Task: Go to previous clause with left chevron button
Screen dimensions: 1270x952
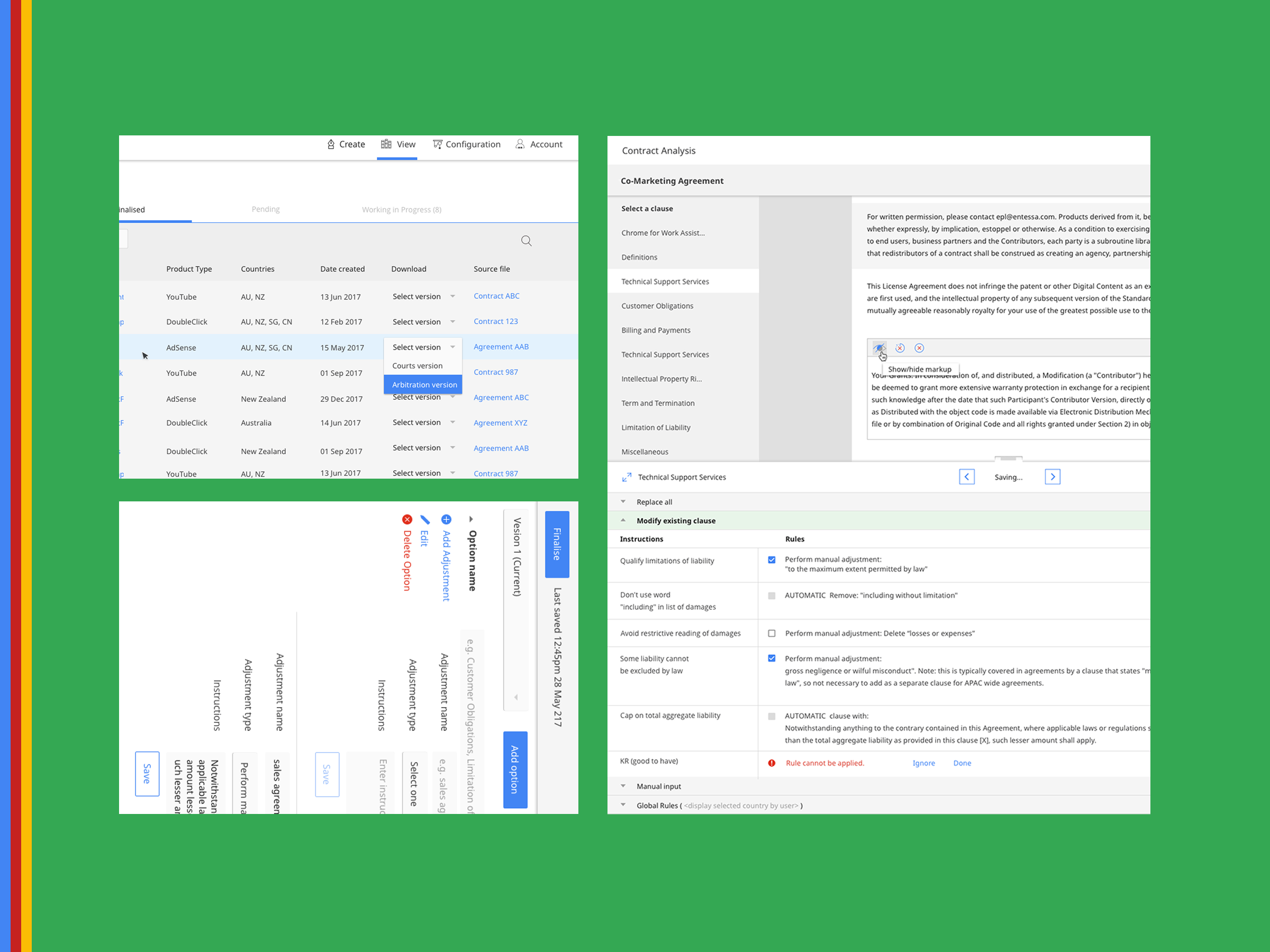Action: [966, 477]
